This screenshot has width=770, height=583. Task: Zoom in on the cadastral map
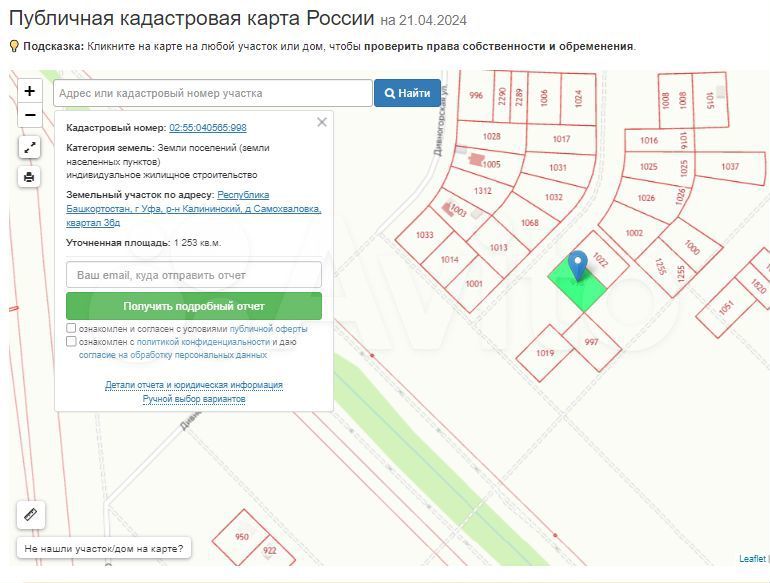click(30, 91)
